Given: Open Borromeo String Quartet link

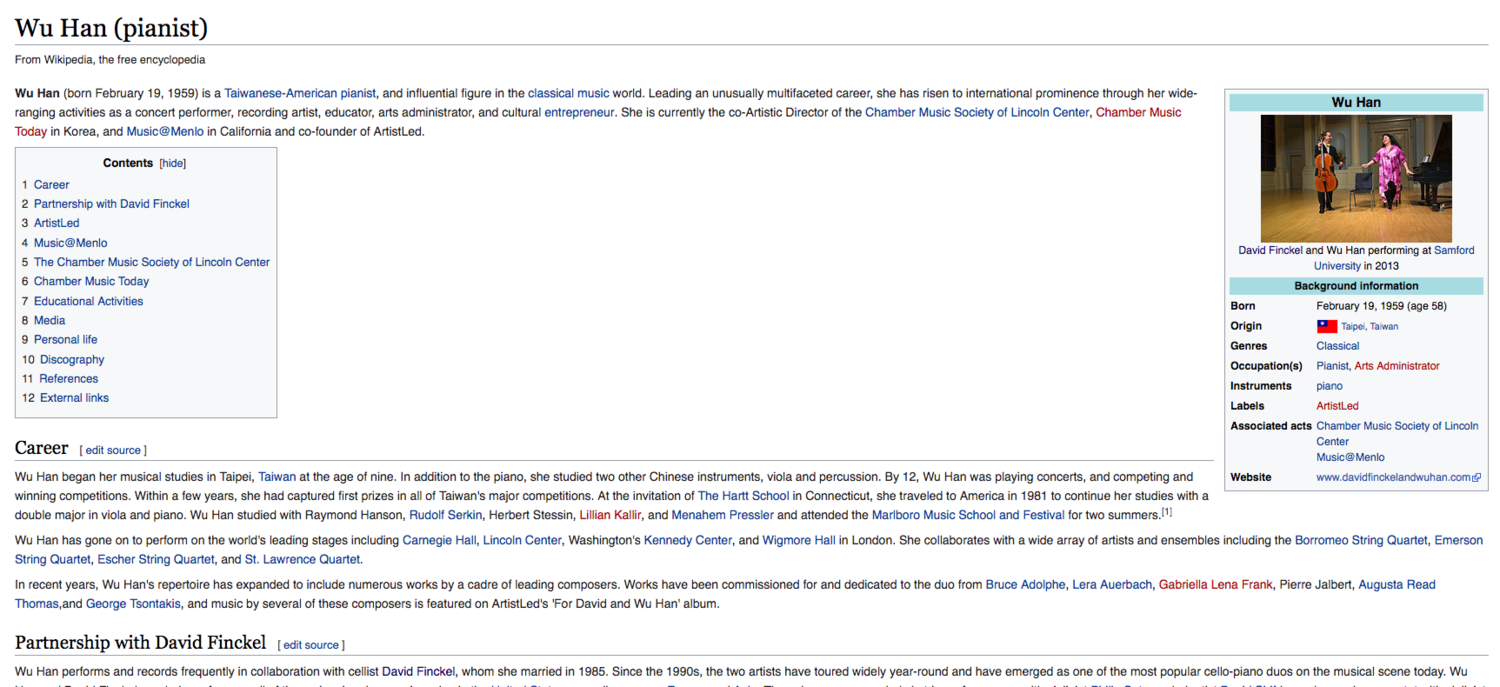Looking at the screenshot, I should tap(1361, 540).
